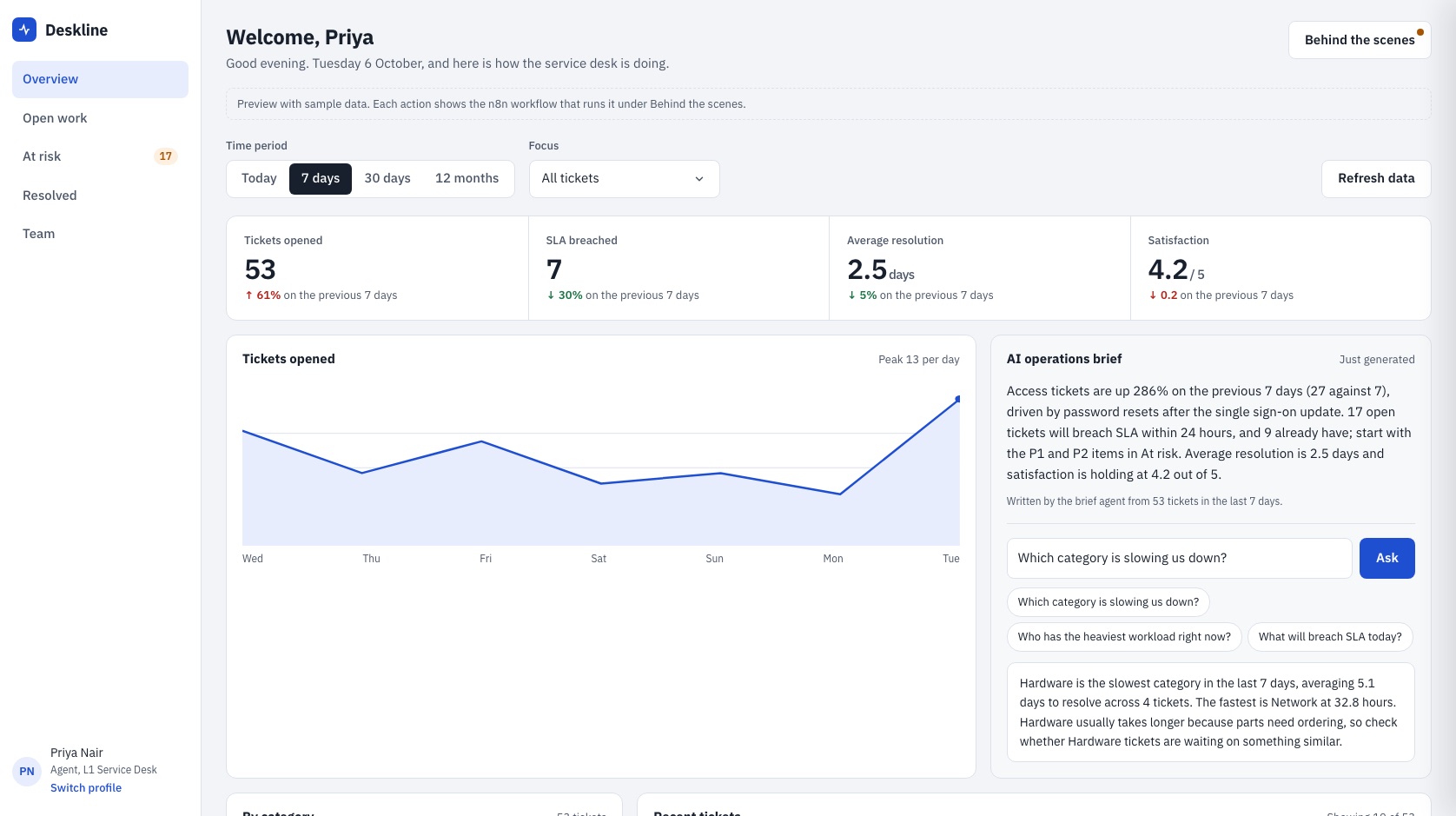The image size is (1456, 816).
Task: Click the At risk 17 badge
Action: 165,156
